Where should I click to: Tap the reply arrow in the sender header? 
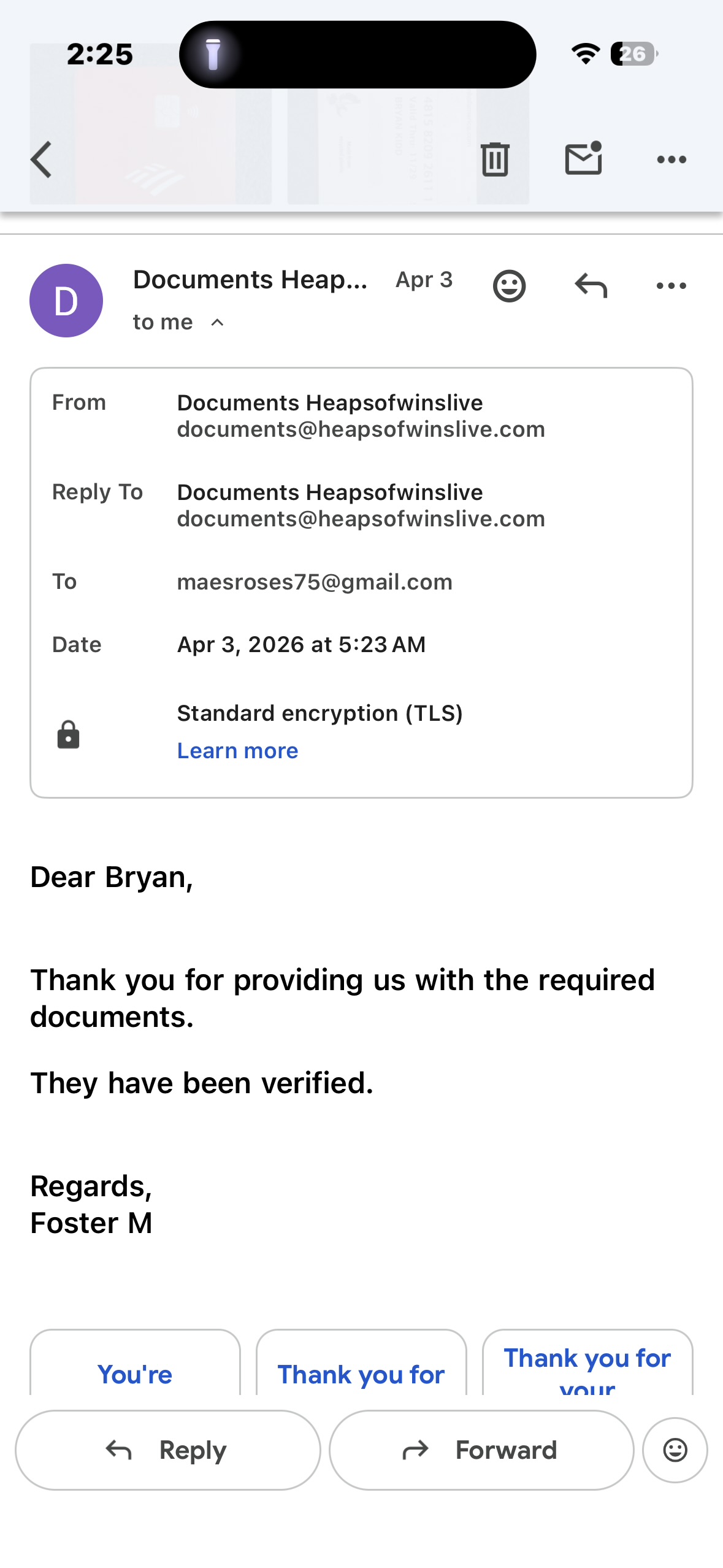(591, 286)
